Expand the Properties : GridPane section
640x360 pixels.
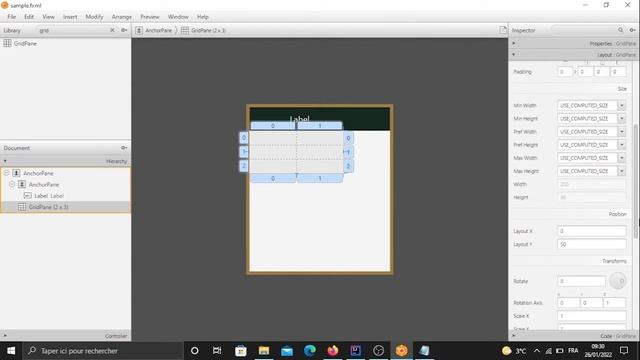tap(513, 43)
